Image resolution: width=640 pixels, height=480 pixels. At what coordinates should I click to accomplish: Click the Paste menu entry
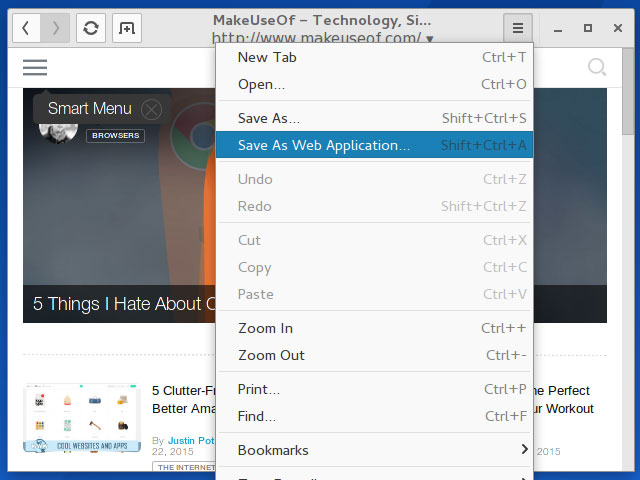pyautogui.click(x=374, y=294)
